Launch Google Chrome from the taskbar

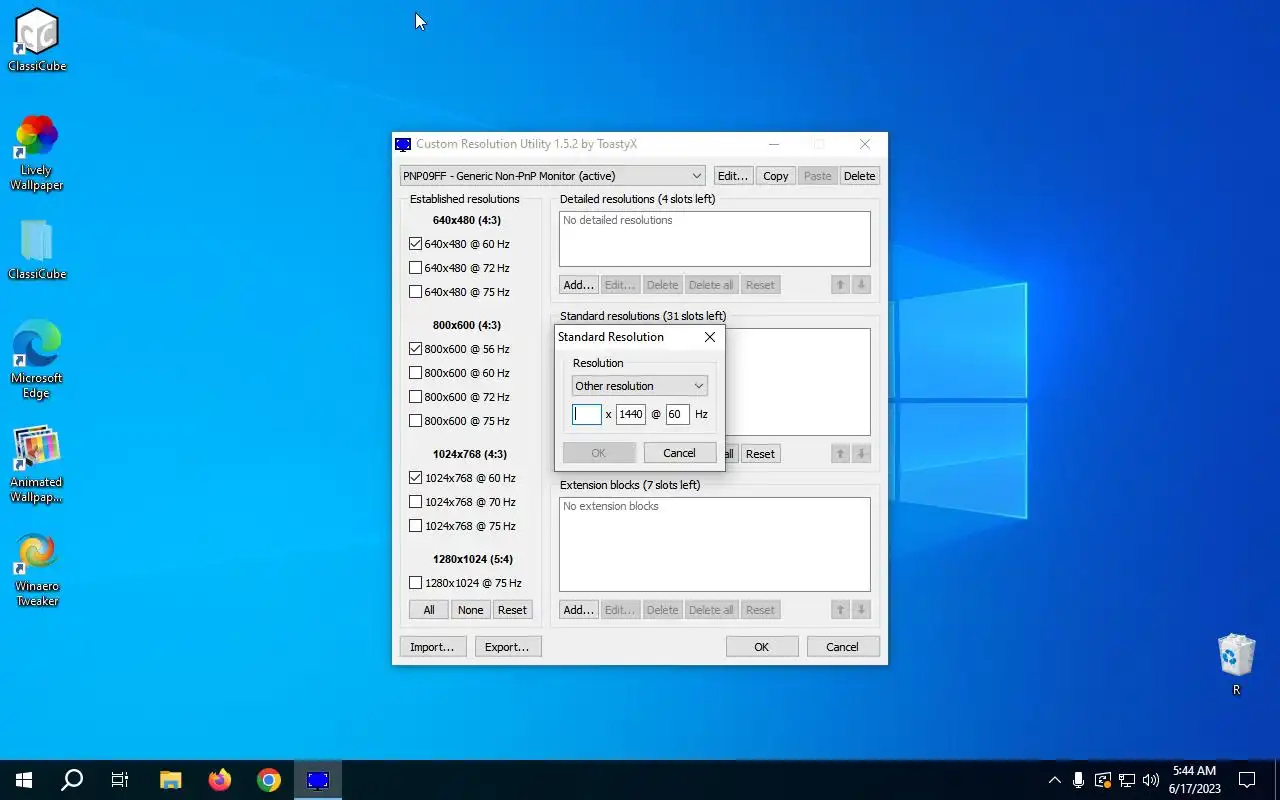click(268, 780)
